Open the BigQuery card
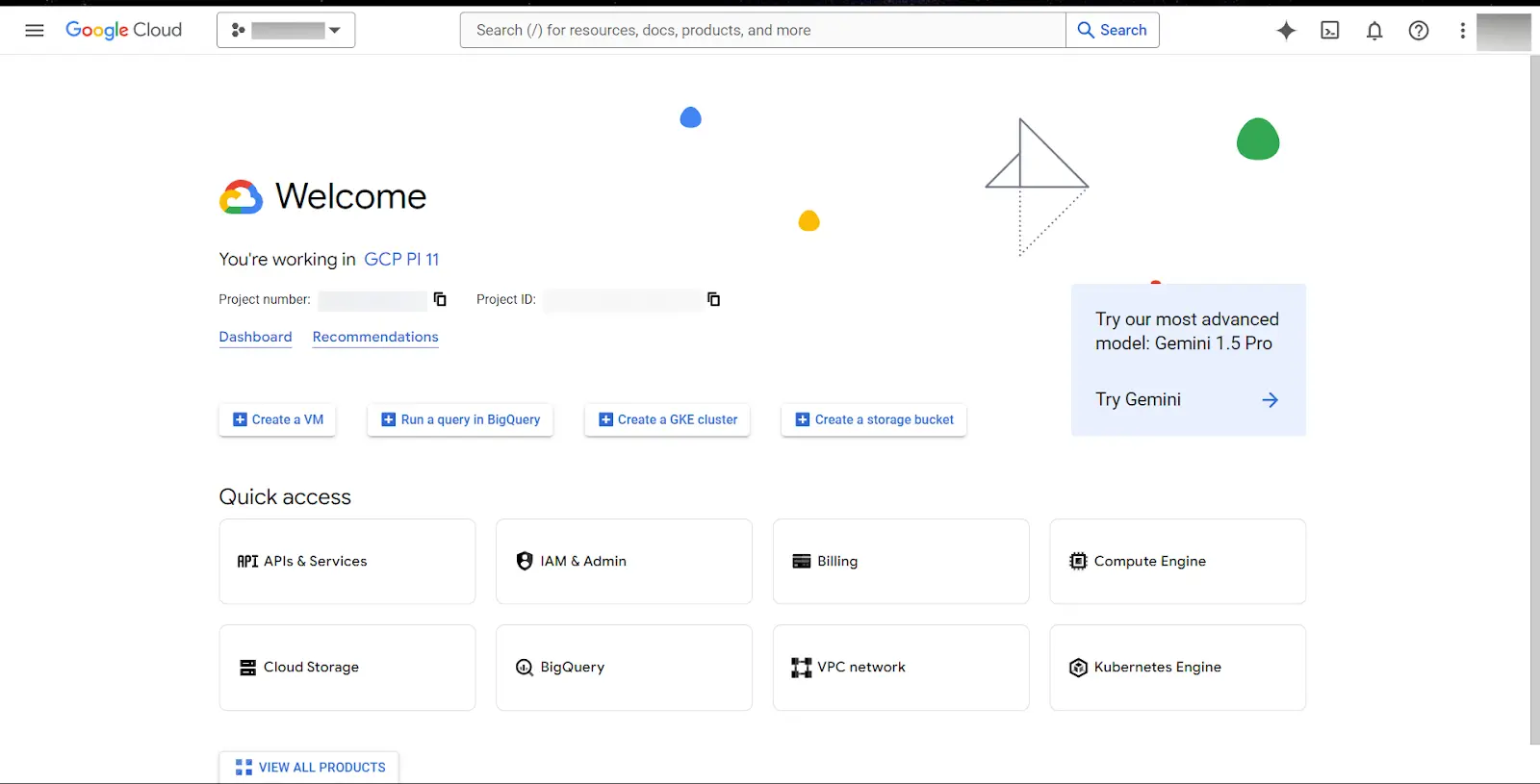Image resolution: width=1540 pixels, height=784 pixels. [x=624, y=668]
